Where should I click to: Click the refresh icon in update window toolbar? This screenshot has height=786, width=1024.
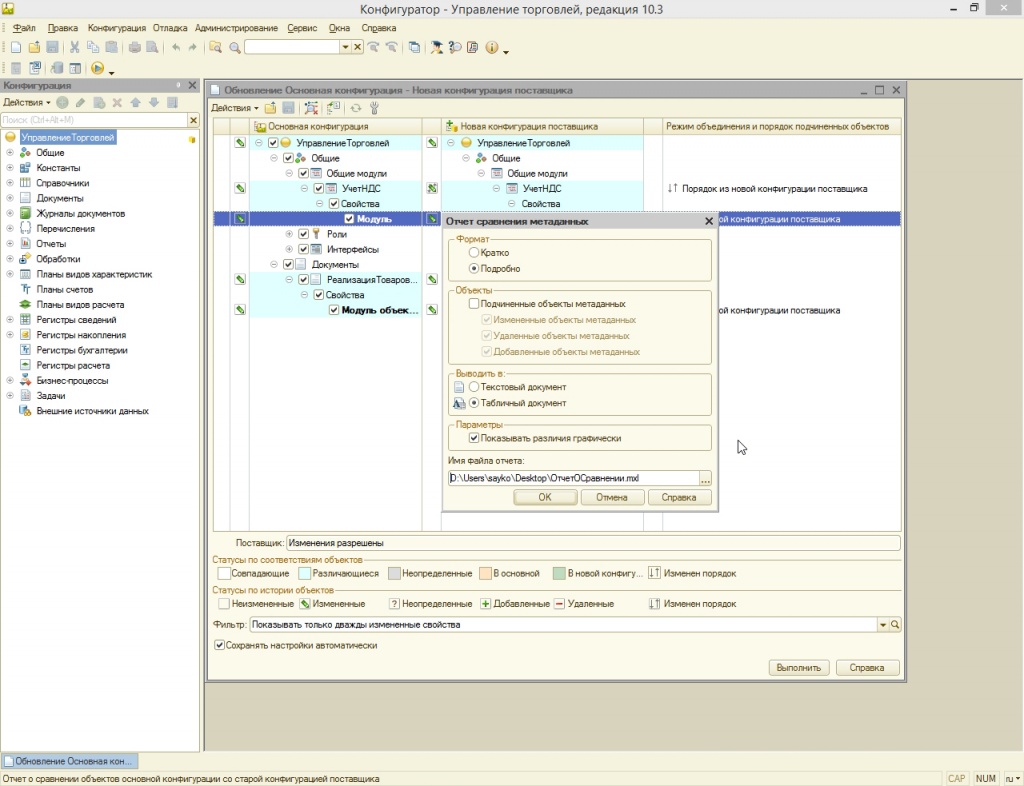pyautogui.click(x=355, y=108)
